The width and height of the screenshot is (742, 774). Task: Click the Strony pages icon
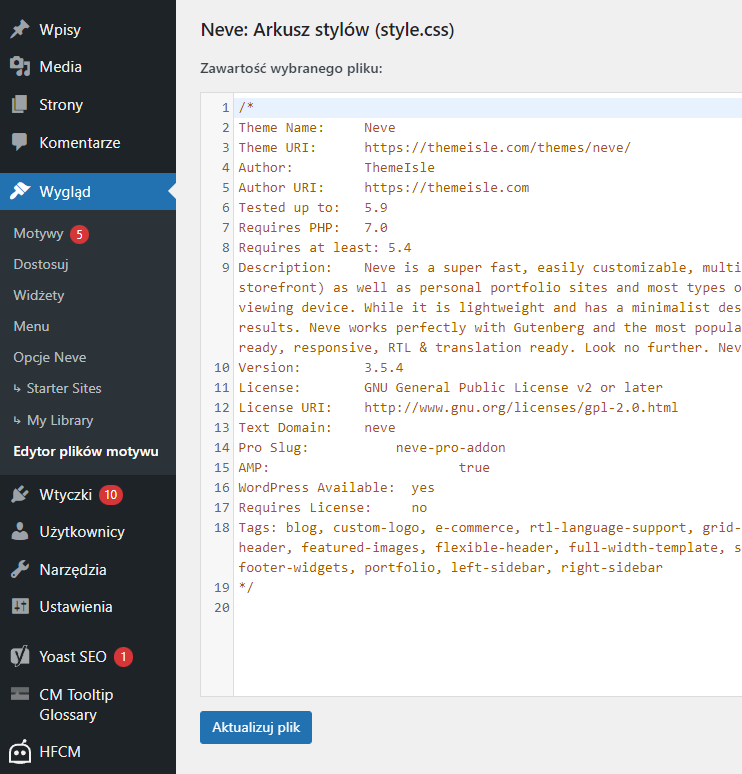tap(20, 105)
